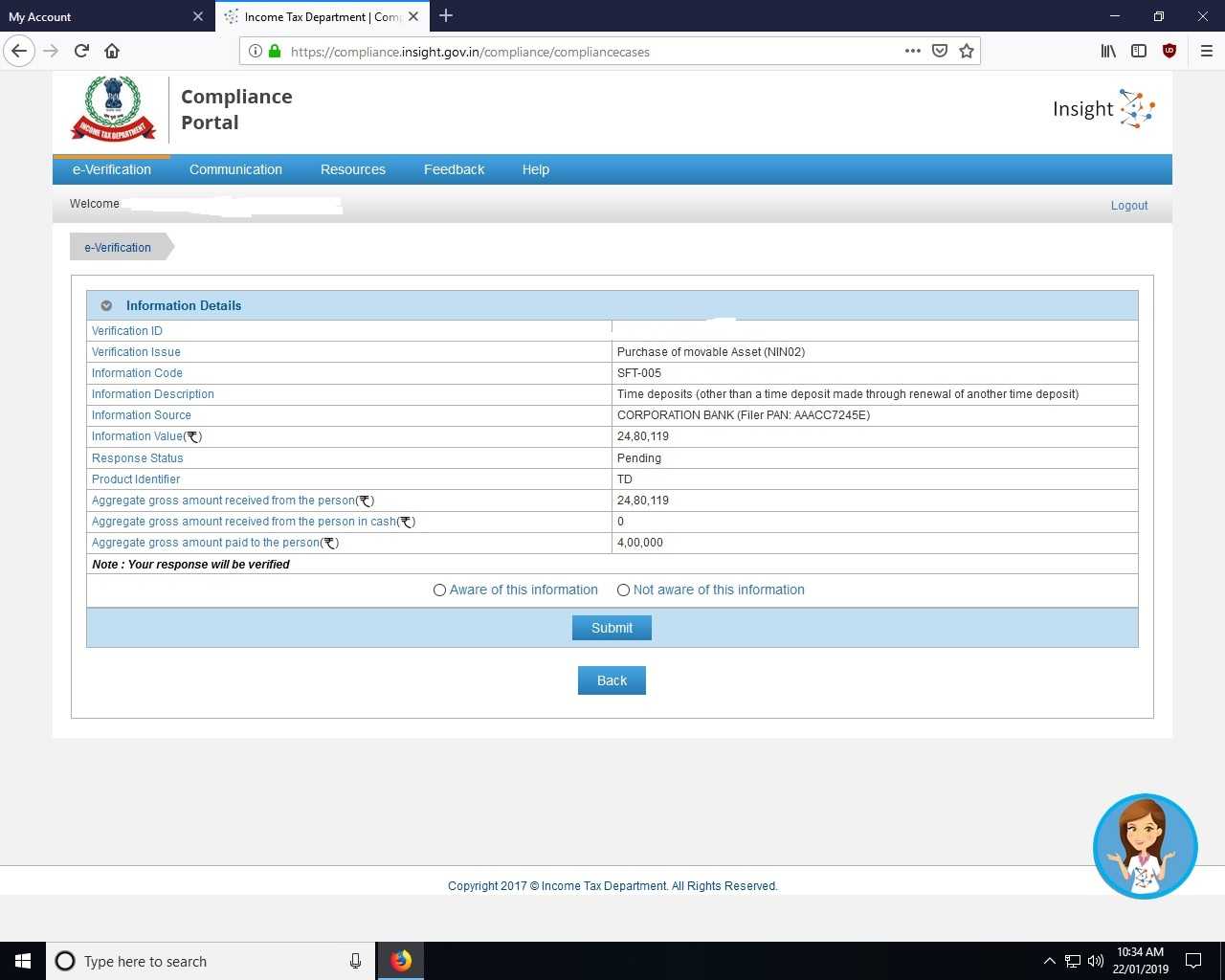Open volume control tray icon
Image resolution: width=1225 pixels, height=980 pixels.
coord(1096,961)
